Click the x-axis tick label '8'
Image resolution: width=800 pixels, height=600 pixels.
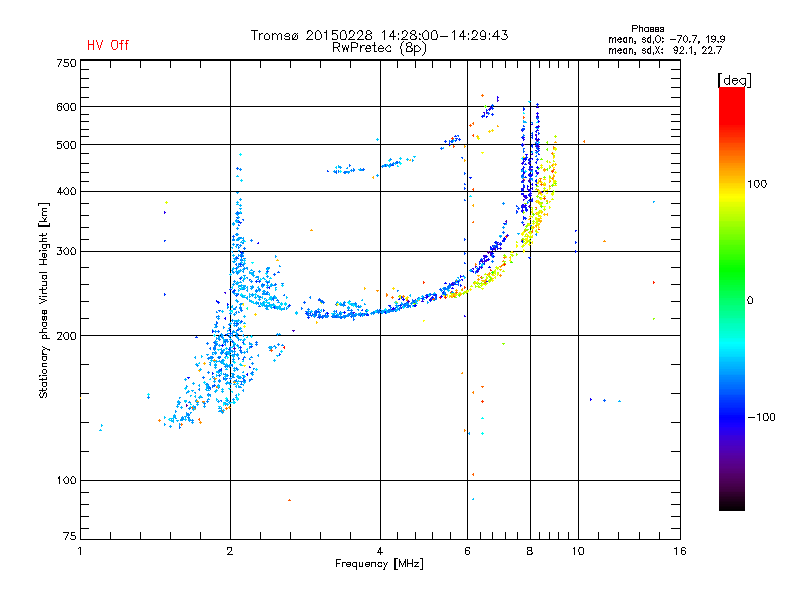(530, 551)
